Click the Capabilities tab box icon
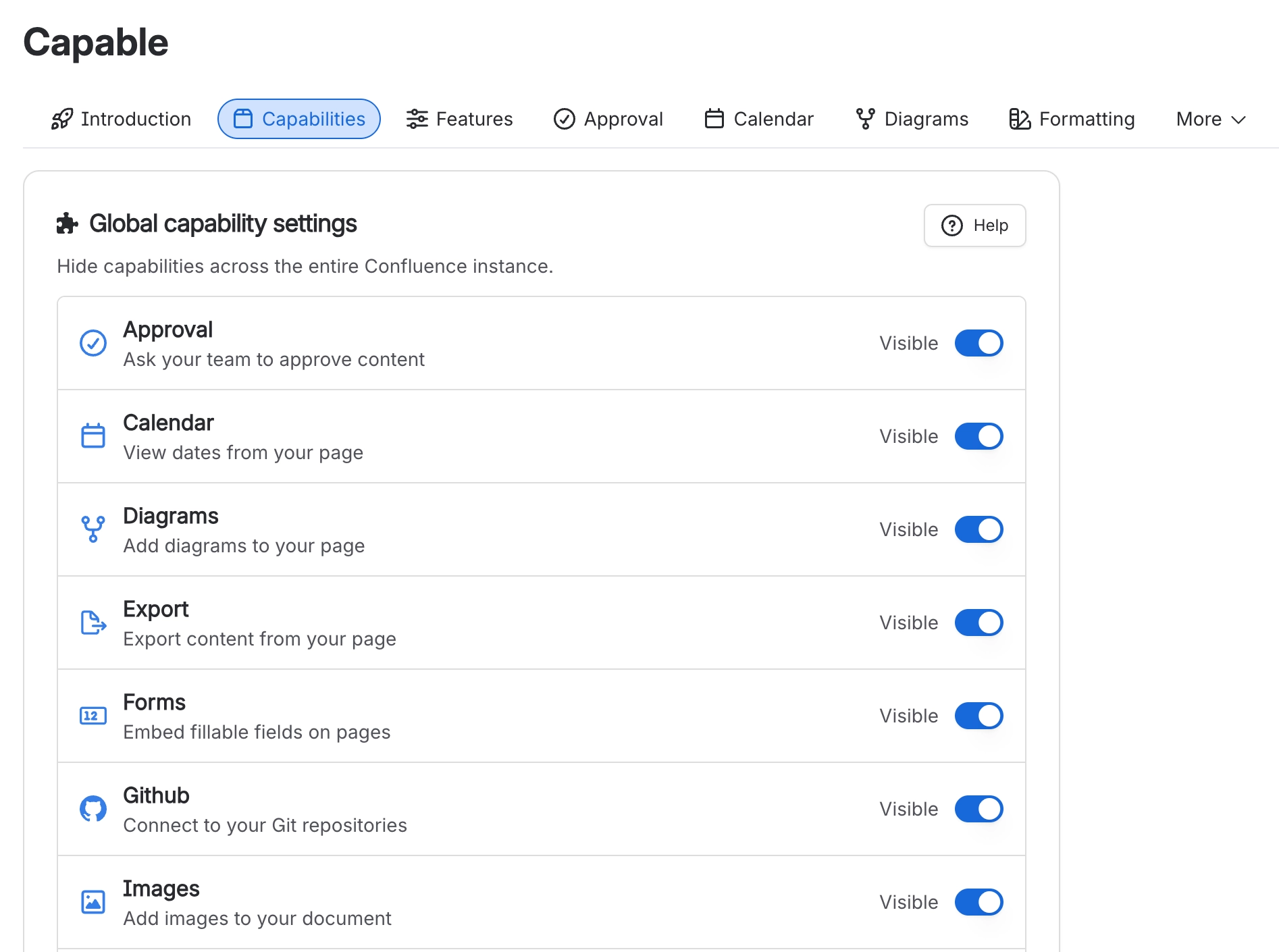This screenshot has width=1279, height=952. click(x=243, y=119)
